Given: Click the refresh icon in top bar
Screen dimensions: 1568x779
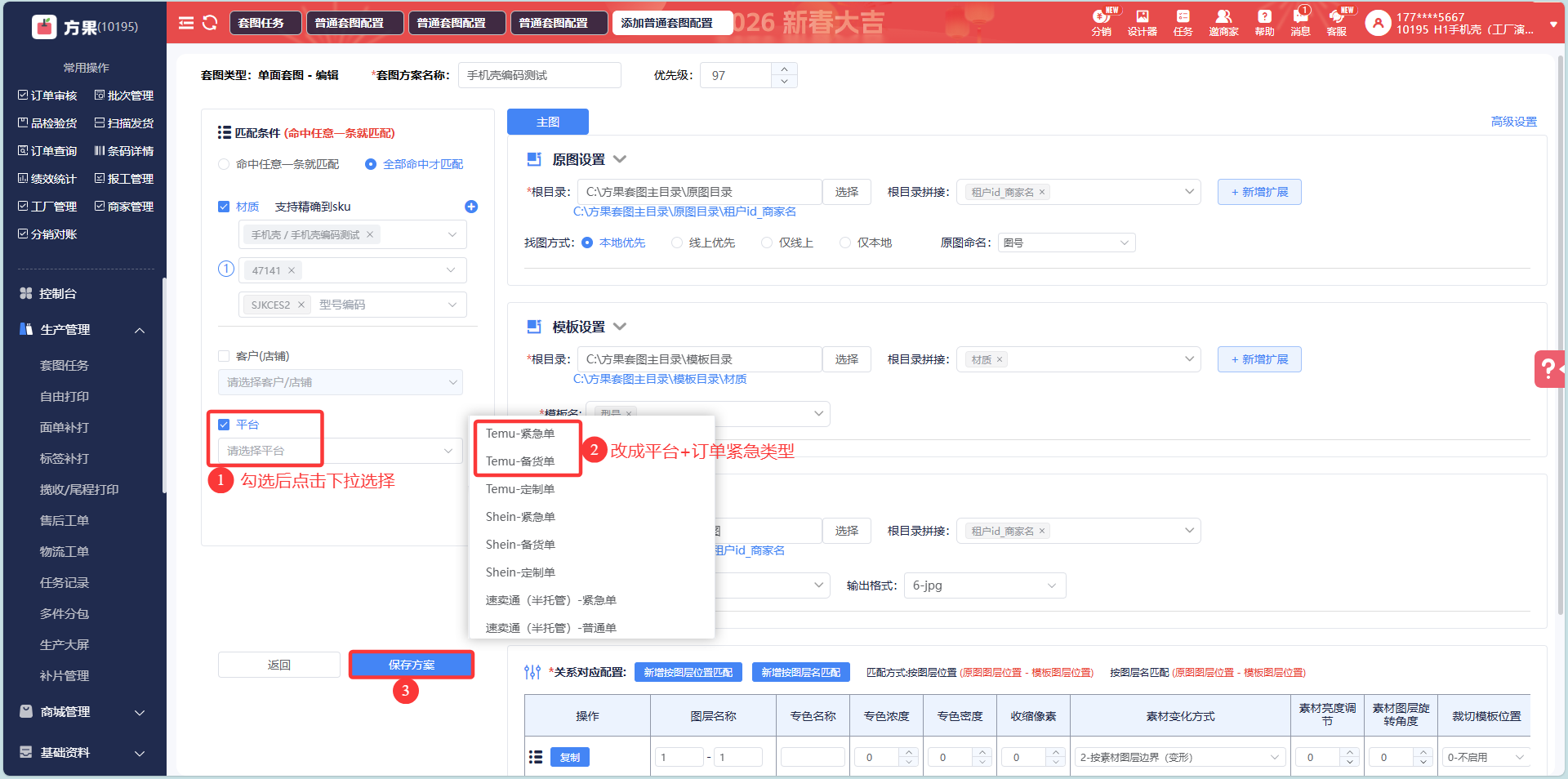Looking at the screenshot, I should pos(210,23).
